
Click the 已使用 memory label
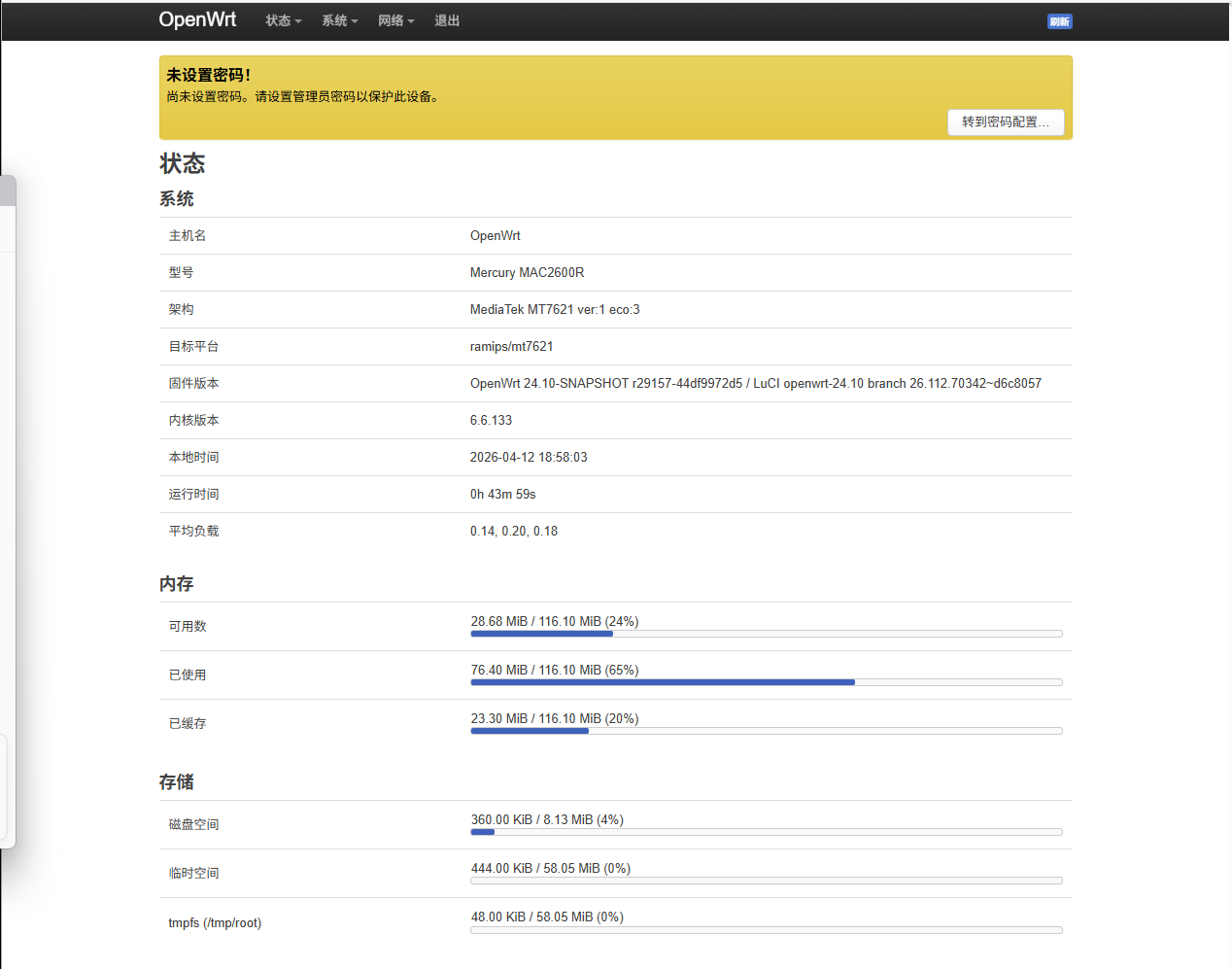click(188, 675)
